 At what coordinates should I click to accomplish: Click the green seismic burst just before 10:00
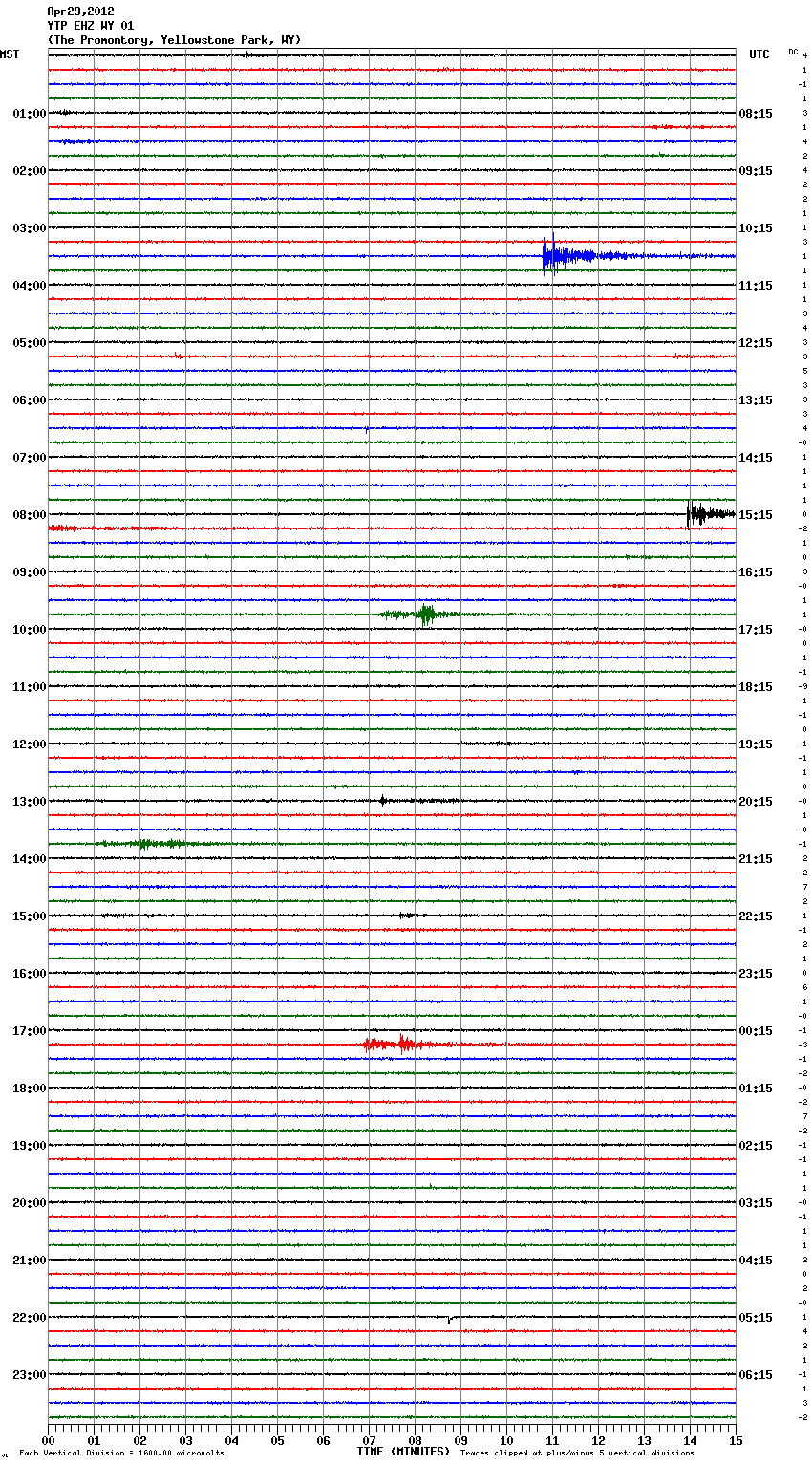421,614
